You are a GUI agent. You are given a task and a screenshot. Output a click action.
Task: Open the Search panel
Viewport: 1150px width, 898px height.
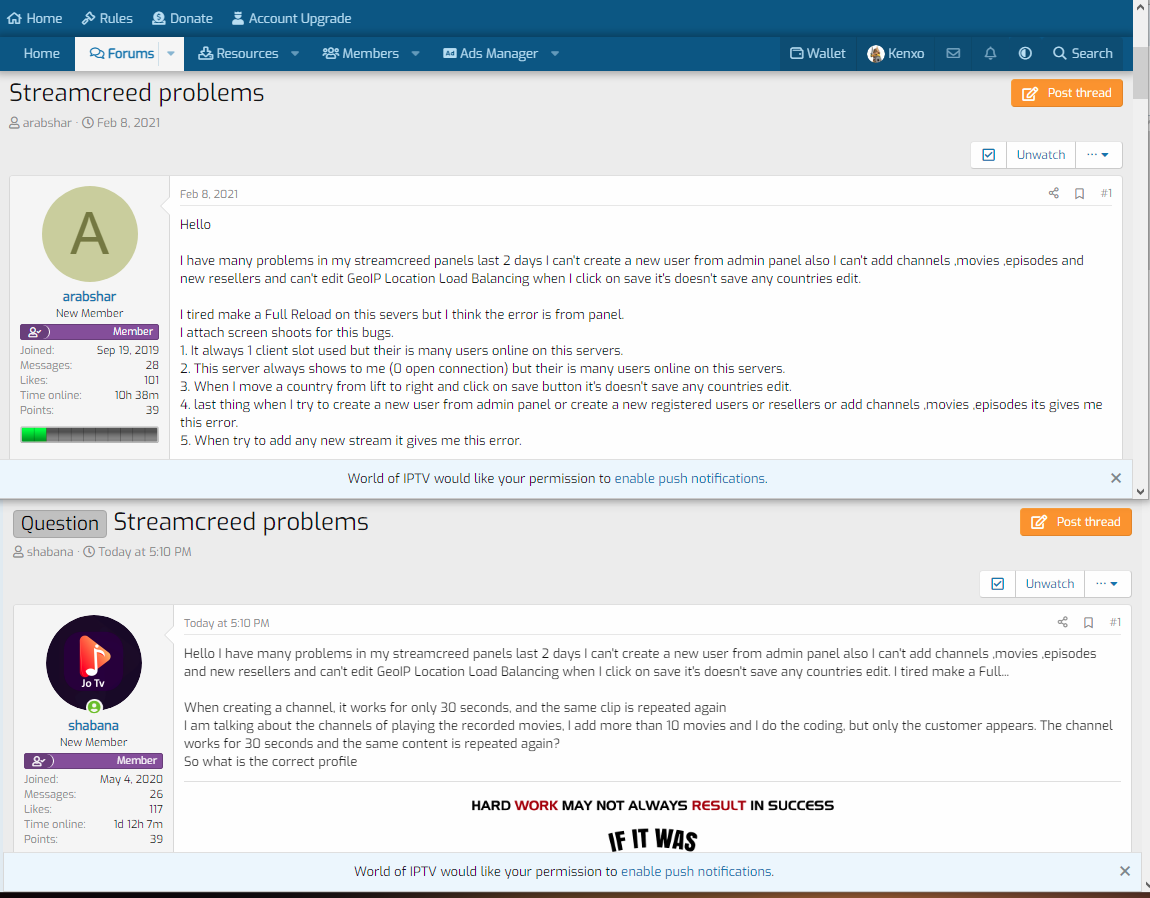1083,54
